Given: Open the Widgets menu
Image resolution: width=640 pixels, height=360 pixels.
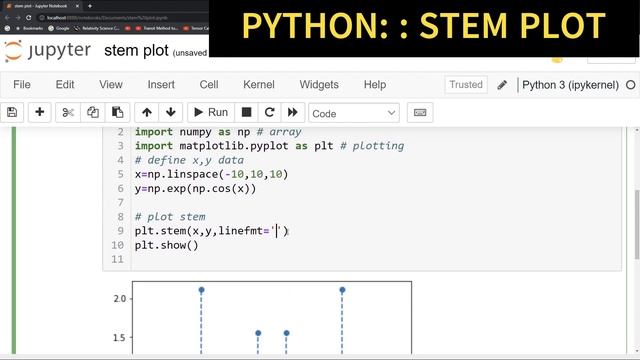Looking at the screenshot, I should point(319,84).
